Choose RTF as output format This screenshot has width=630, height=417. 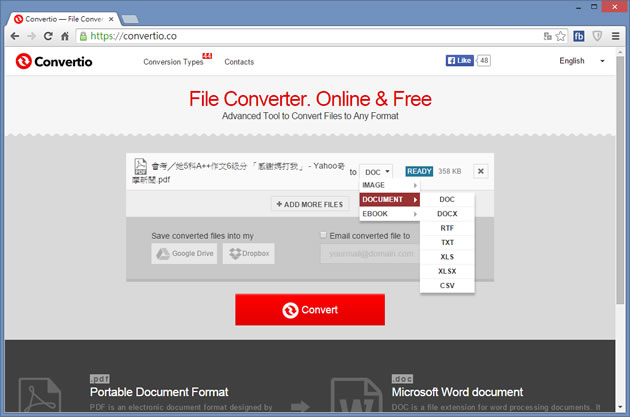tap(447, 228)
